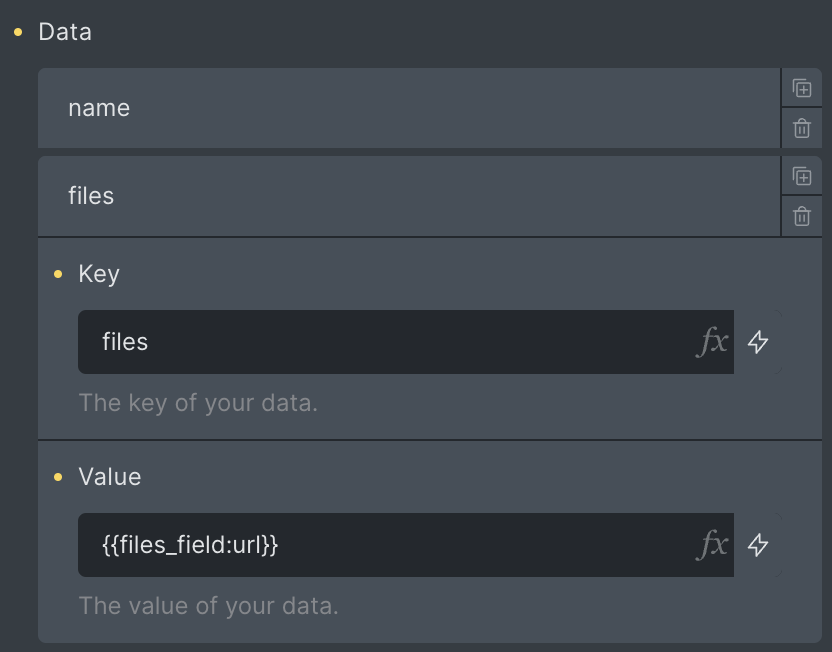This screenshot has width=832, height=652.
Task: Click the Value label
Action: click(x=110, y=476)
